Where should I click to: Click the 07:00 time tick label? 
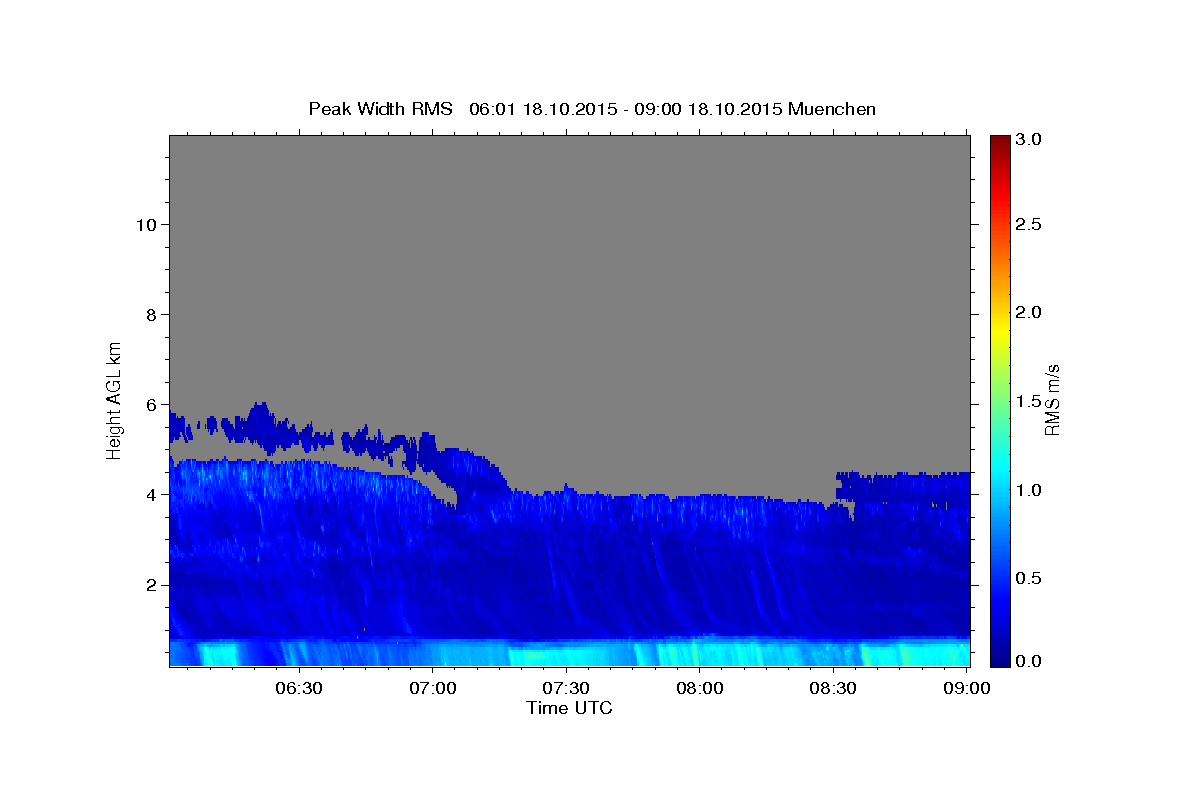pos(432,688)
